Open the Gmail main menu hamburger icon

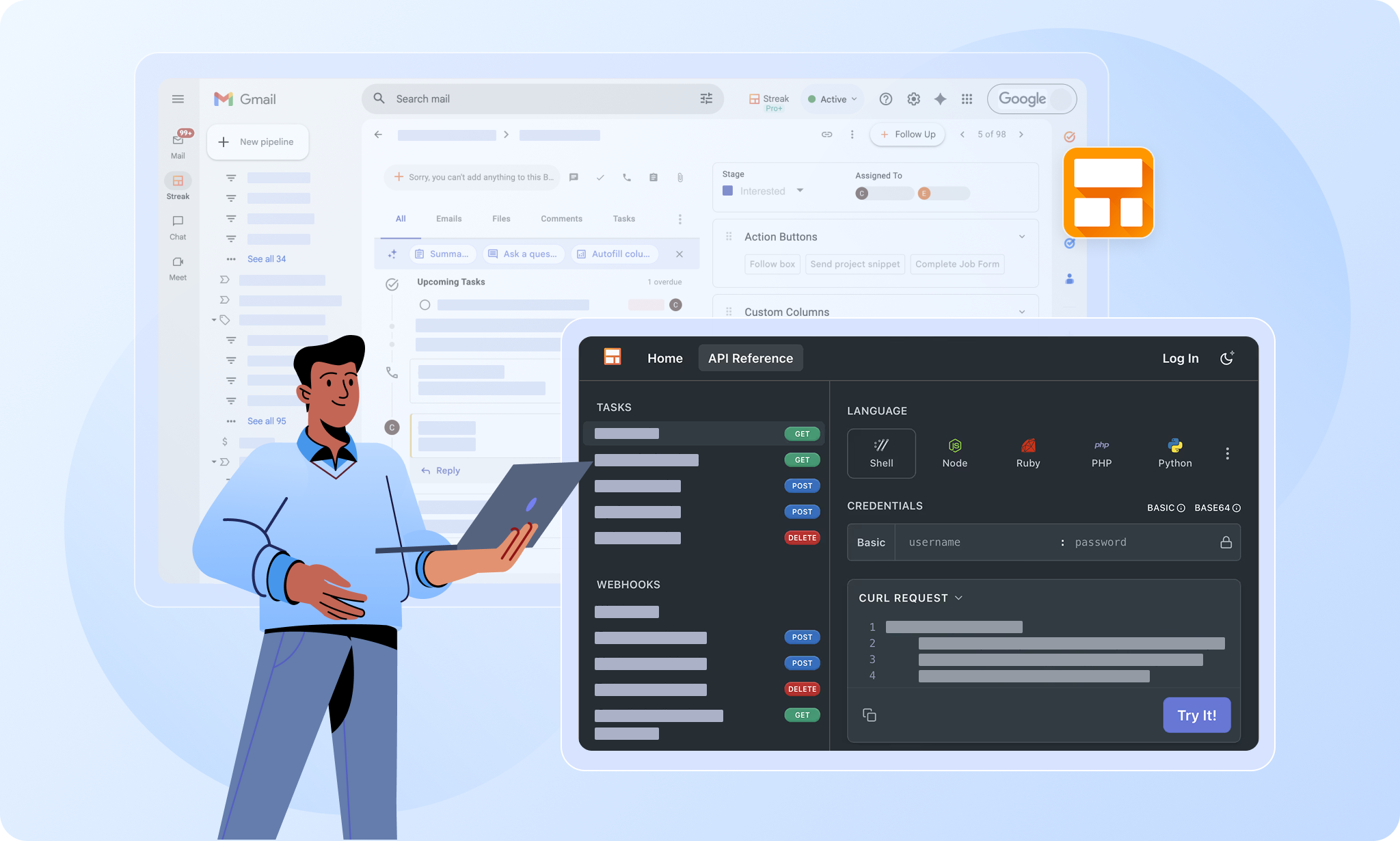click(x=178, y=99)
